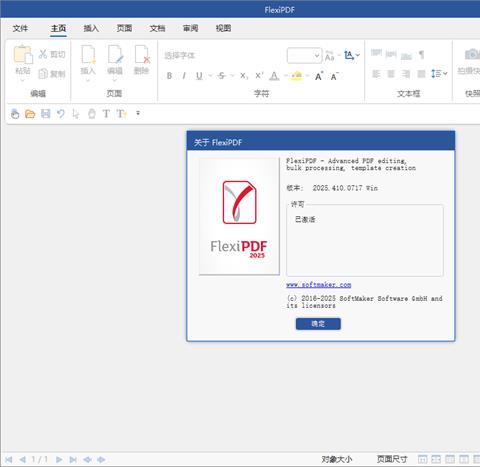Go to previous page arrow
Image resolution: width=480 pixels, height=467 pixels.
[22, 460]
